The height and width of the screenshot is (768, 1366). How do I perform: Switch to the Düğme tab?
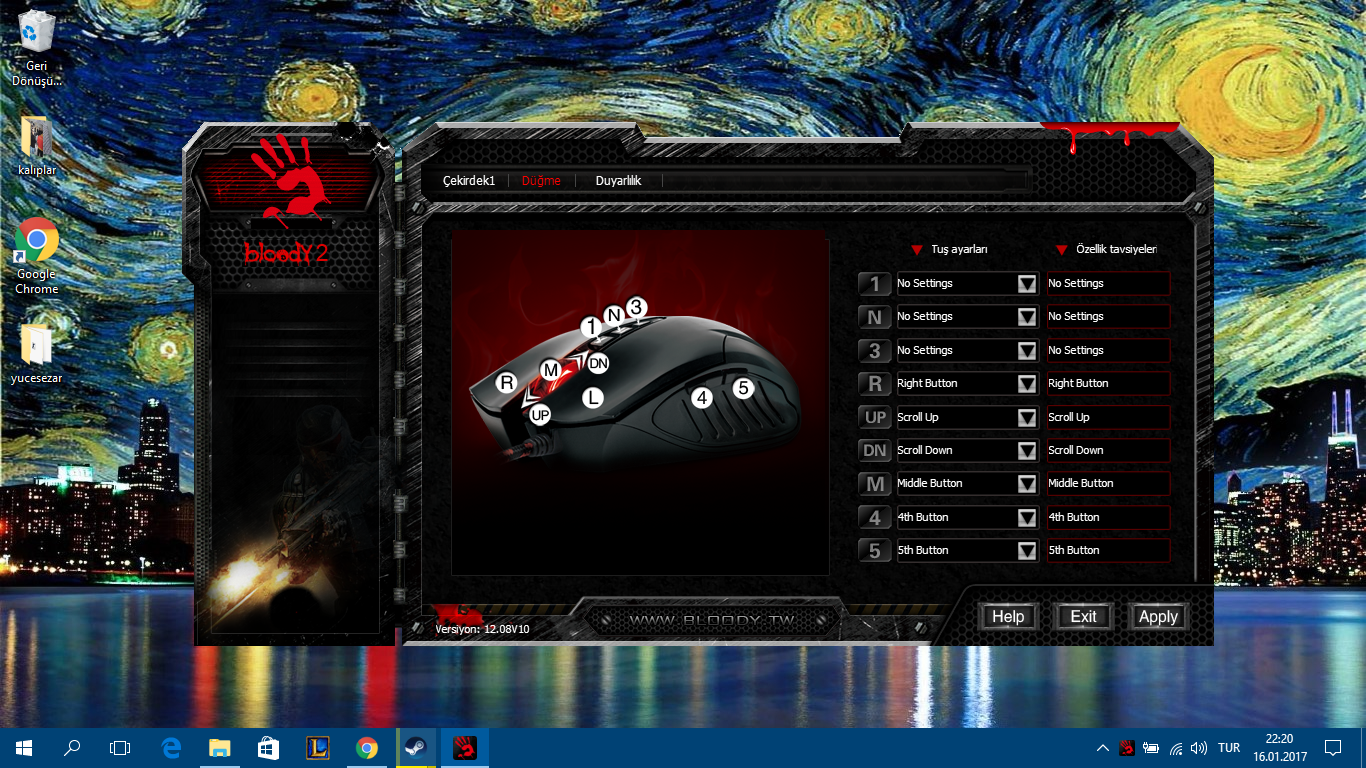541,181
